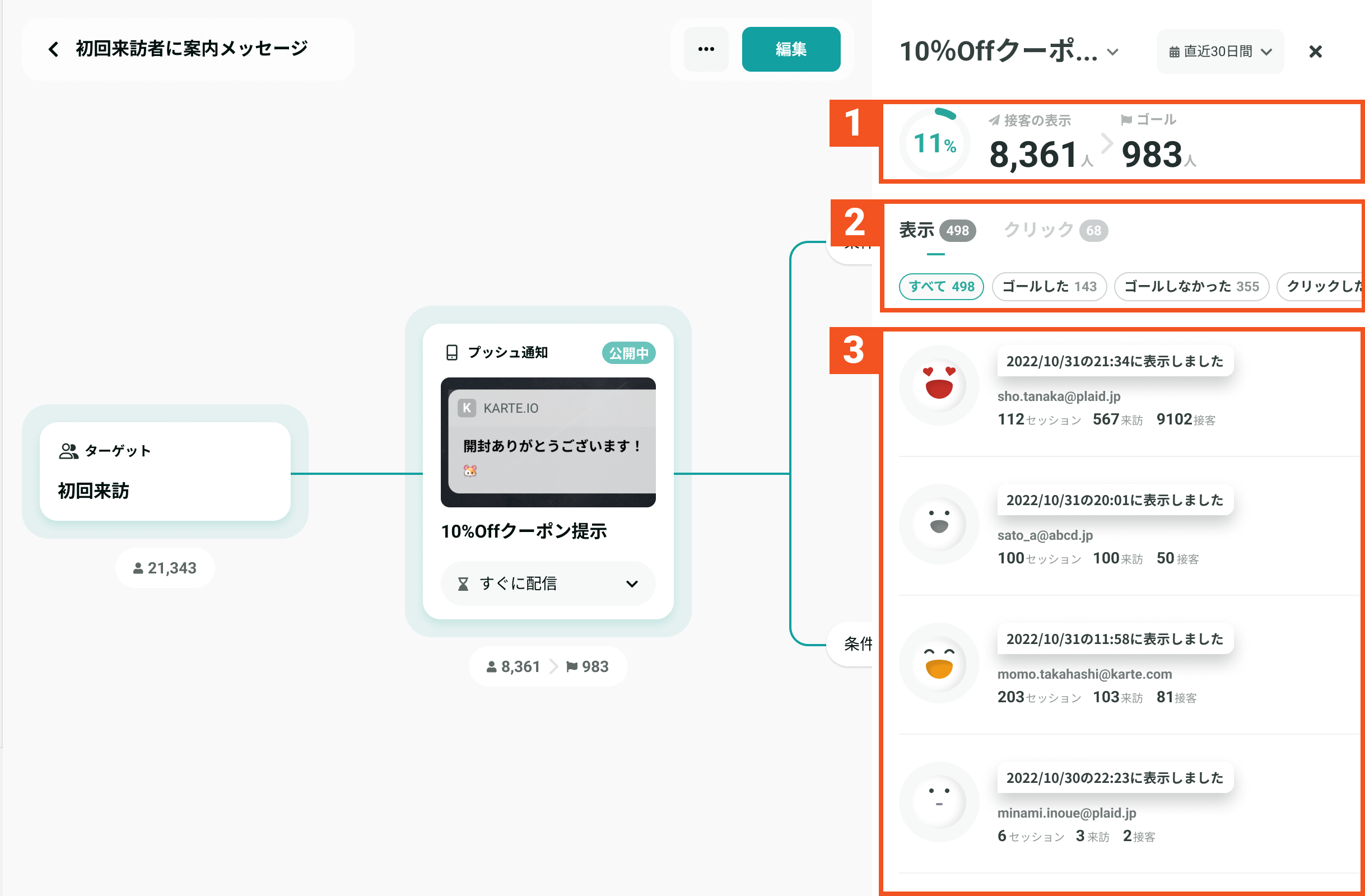Switch to the クリック 68 tab

click(x=1055, y=230)
